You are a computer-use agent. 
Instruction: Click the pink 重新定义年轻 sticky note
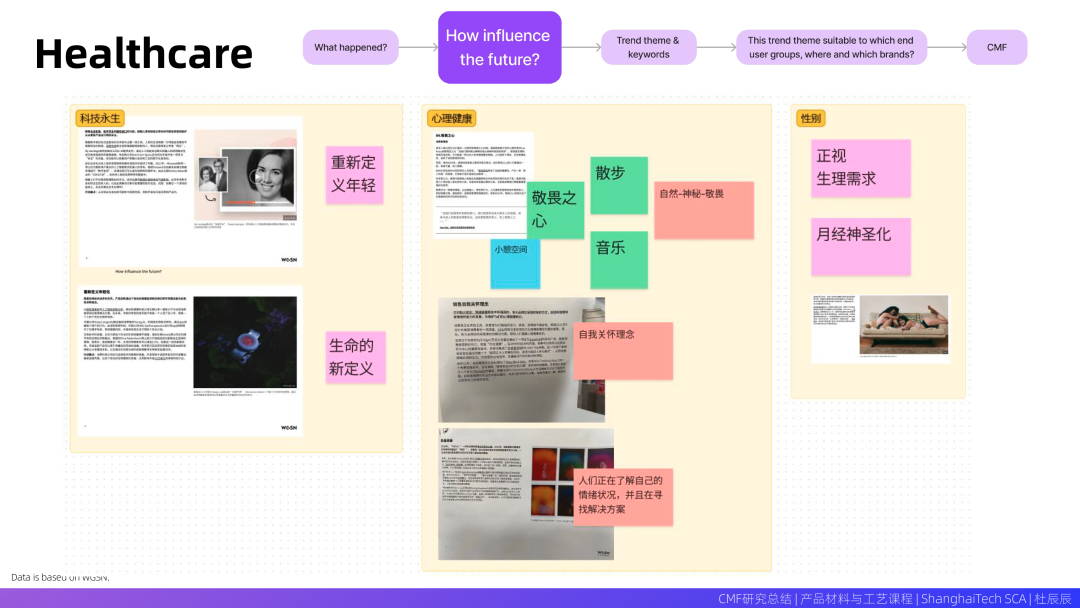(354, 174)
